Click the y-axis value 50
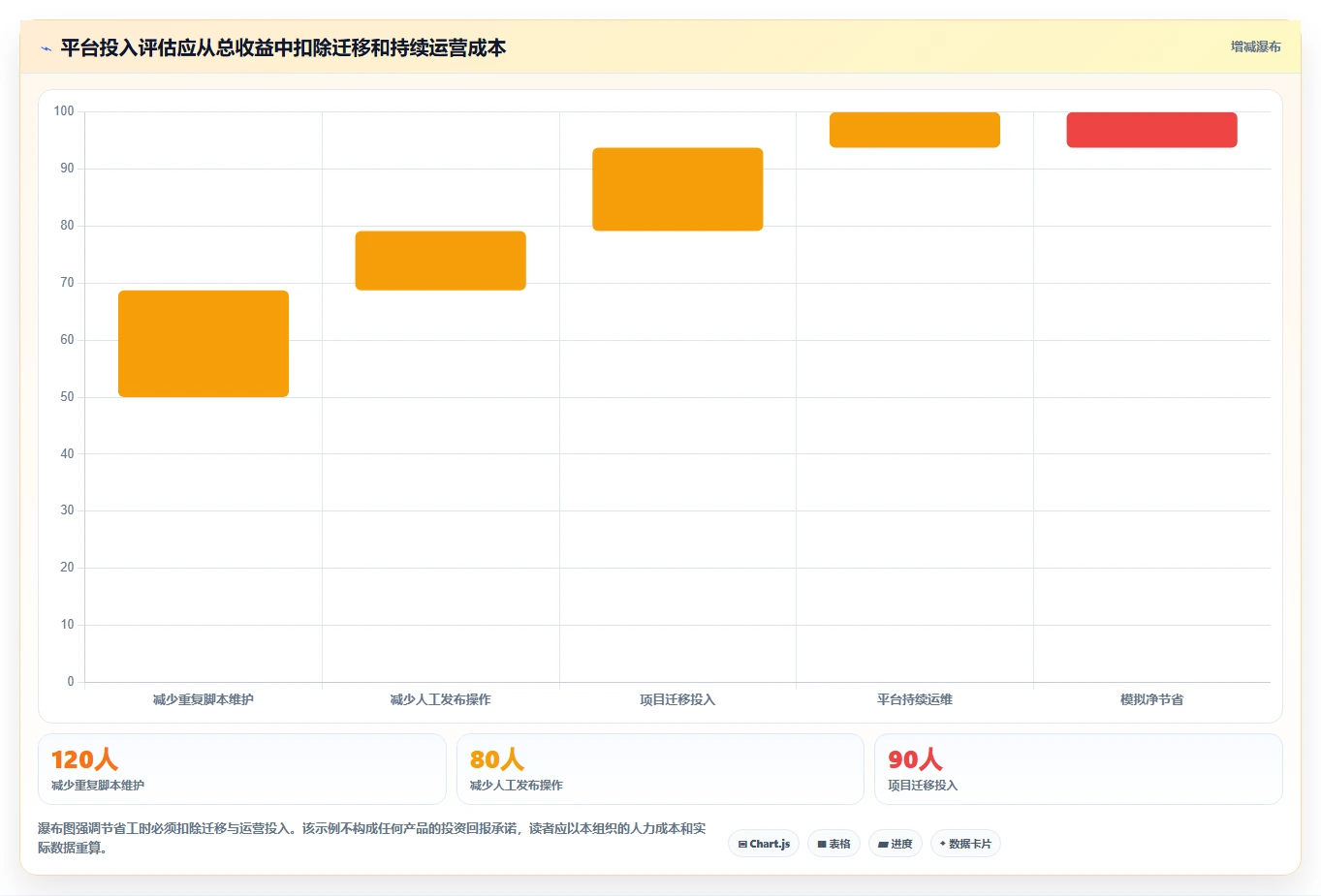 (67, 397)
